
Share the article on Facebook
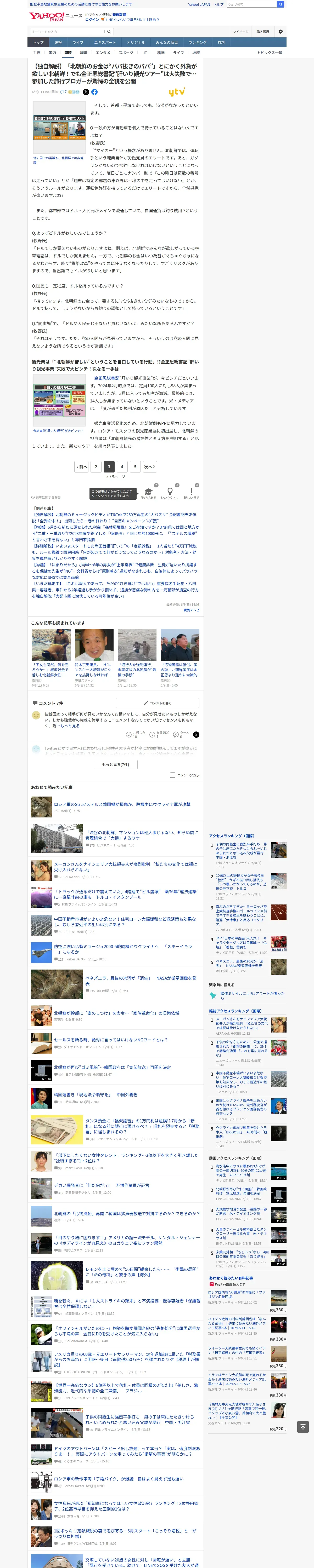pyautogui.click(x=94, y=92)
